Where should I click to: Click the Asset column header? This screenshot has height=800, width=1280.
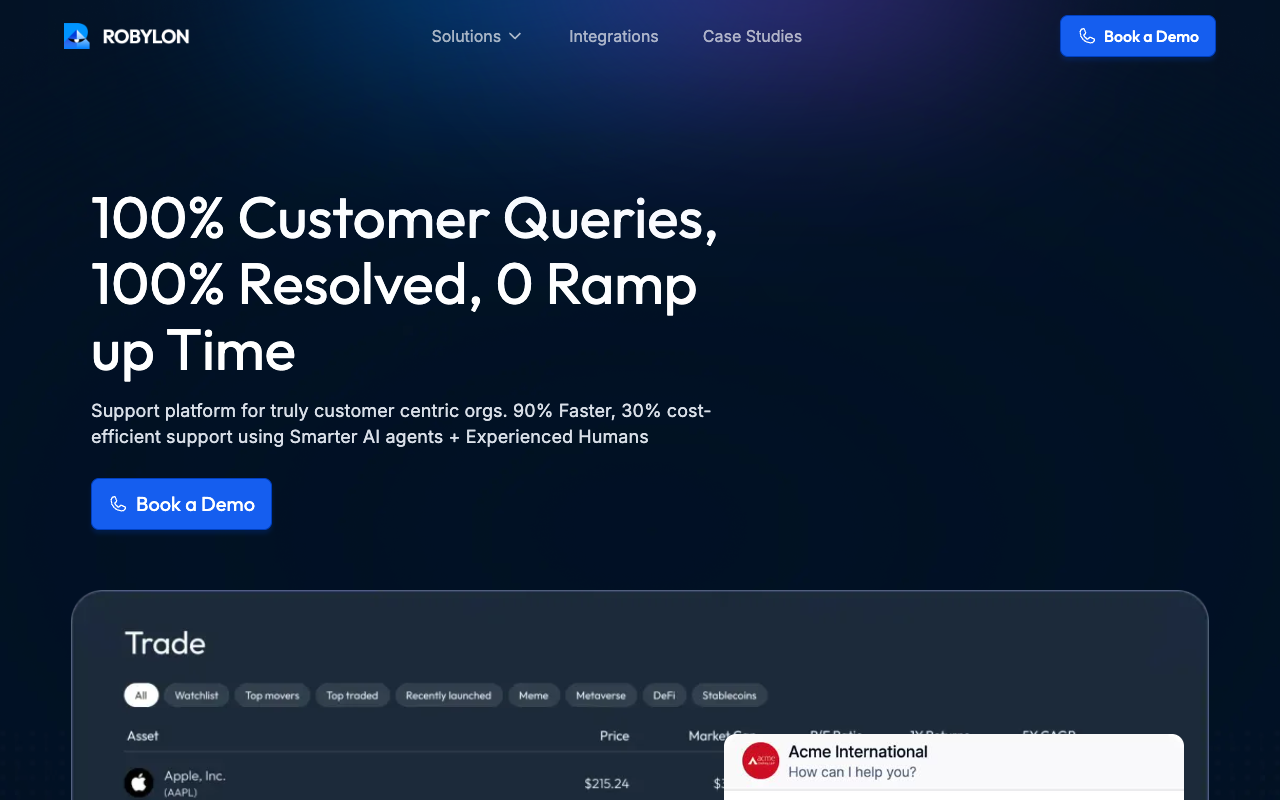143,736
